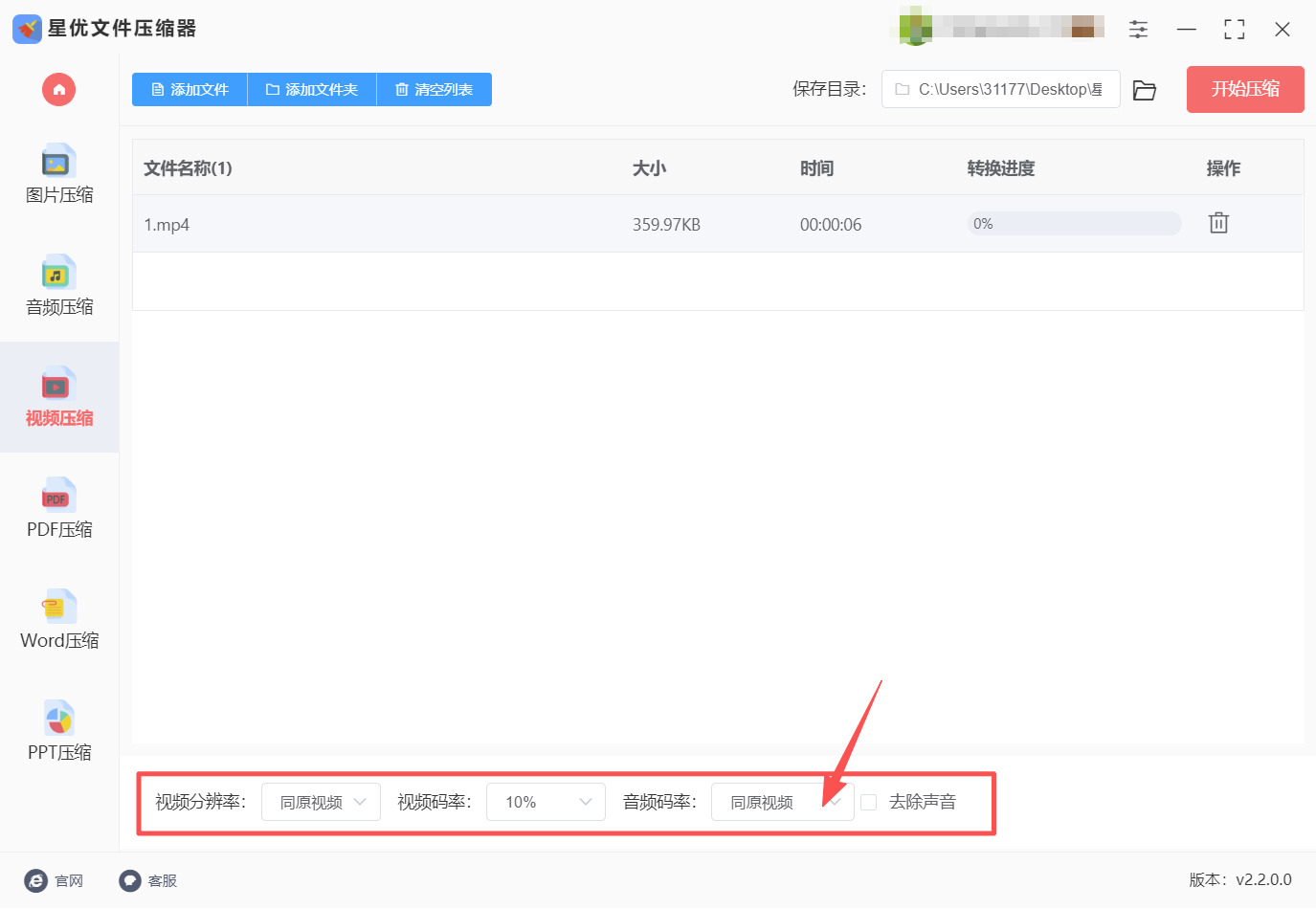Click the 359.97KB size cell

point(666,225)
